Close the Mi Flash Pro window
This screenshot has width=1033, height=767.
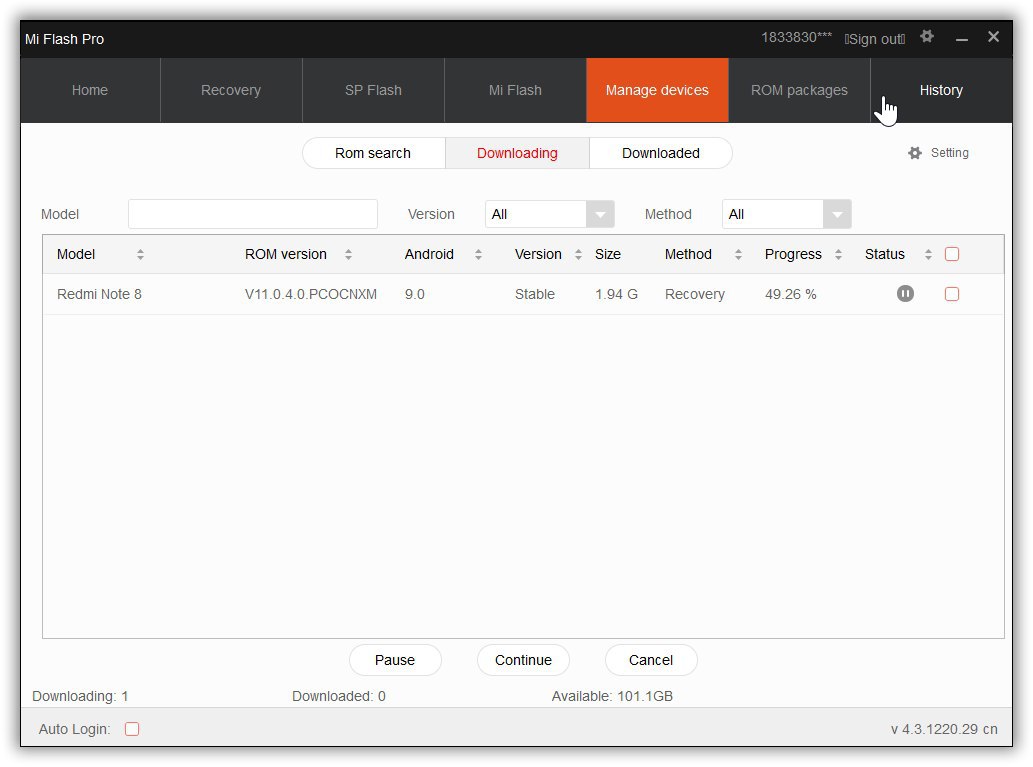(x=993, y=37)
